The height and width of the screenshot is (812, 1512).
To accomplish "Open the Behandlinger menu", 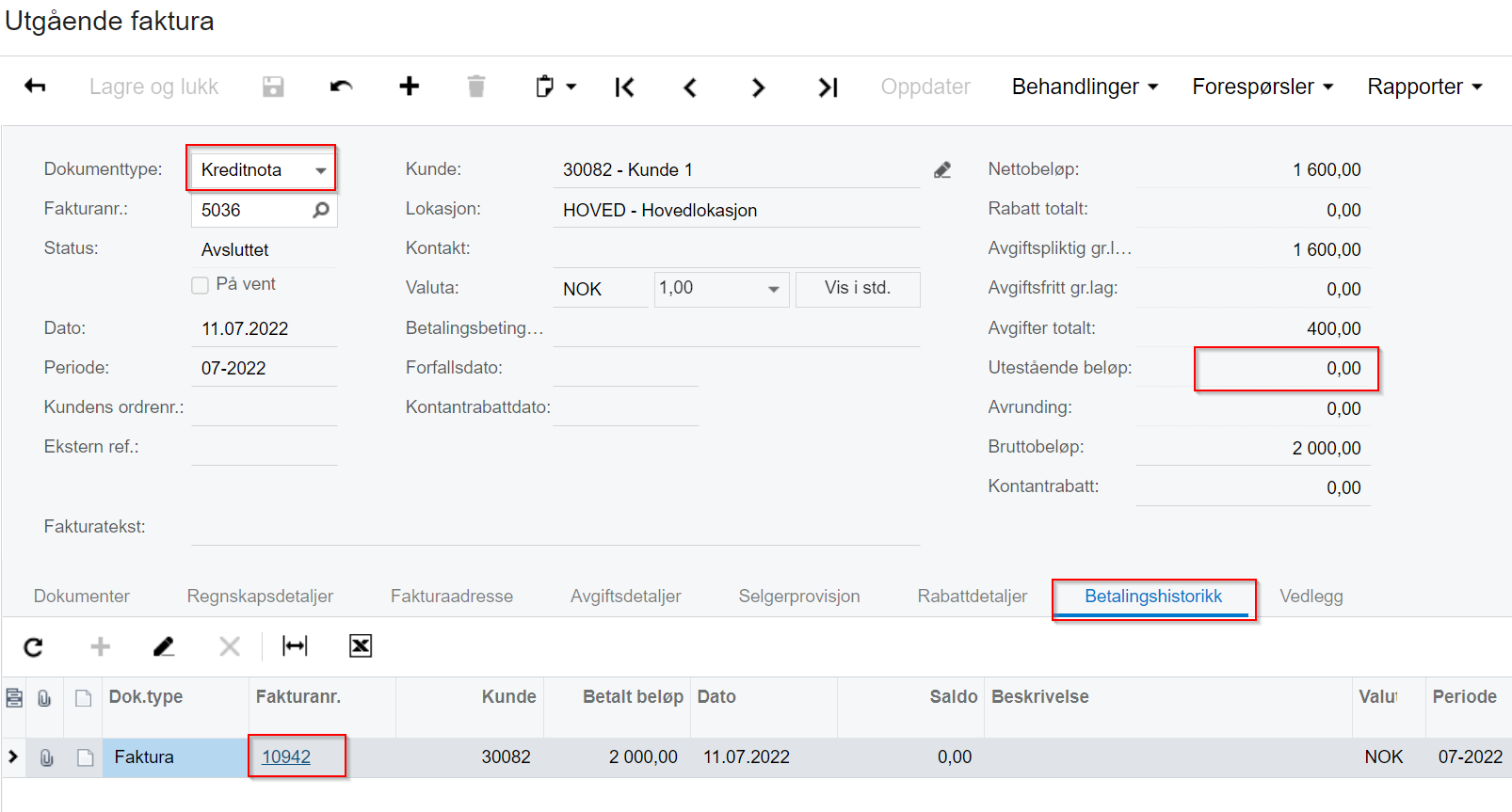I will (x=1085, y=87).
